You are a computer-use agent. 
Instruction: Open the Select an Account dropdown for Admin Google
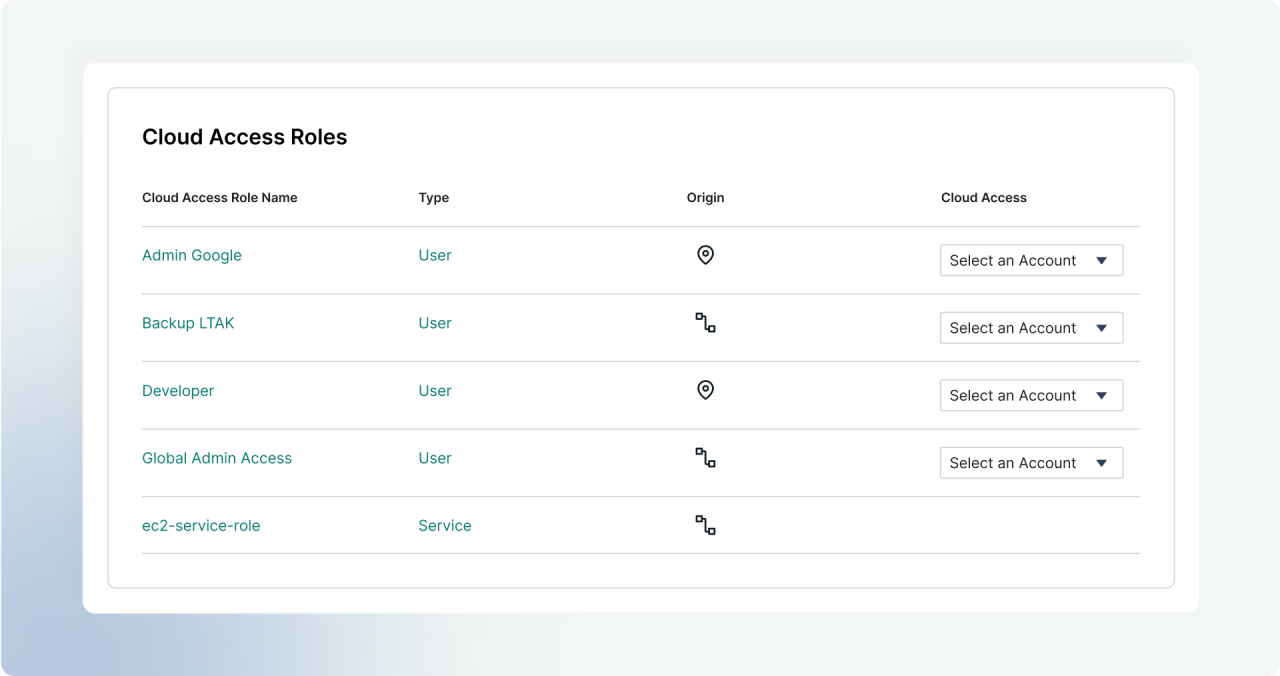(1031, 260)
